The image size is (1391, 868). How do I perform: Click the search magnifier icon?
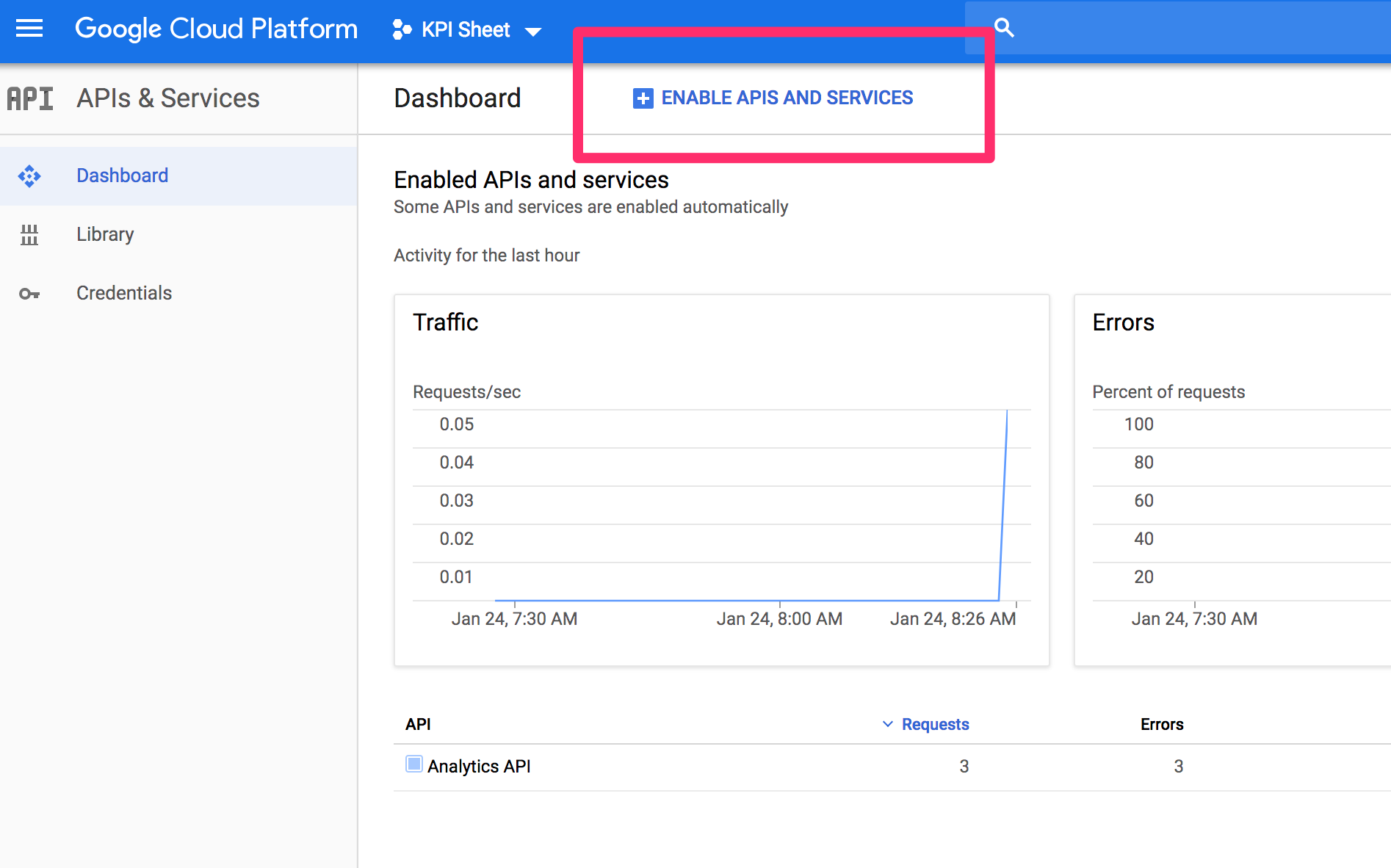[1004, 28]
